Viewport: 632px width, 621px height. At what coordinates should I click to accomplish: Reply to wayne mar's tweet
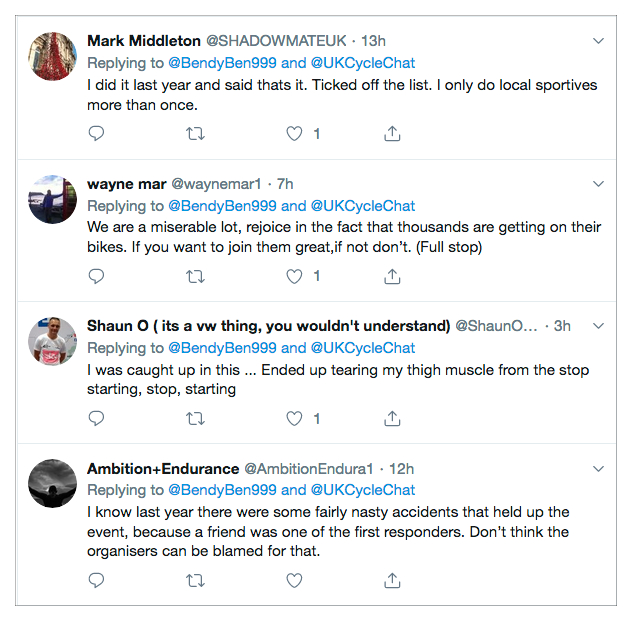pos(96,276)
